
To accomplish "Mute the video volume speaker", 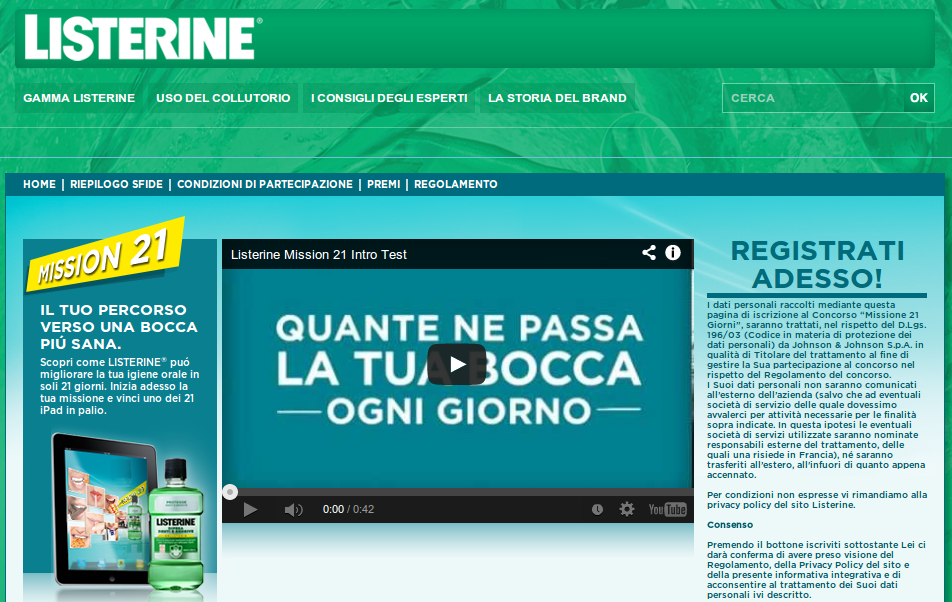I will click(293, 509).
